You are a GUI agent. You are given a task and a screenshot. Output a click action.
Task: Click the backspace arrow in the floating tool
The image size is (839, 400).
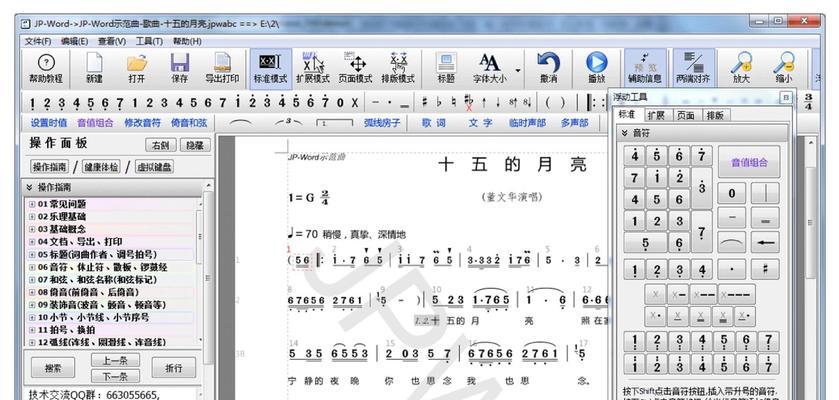(x=765, y=242)
